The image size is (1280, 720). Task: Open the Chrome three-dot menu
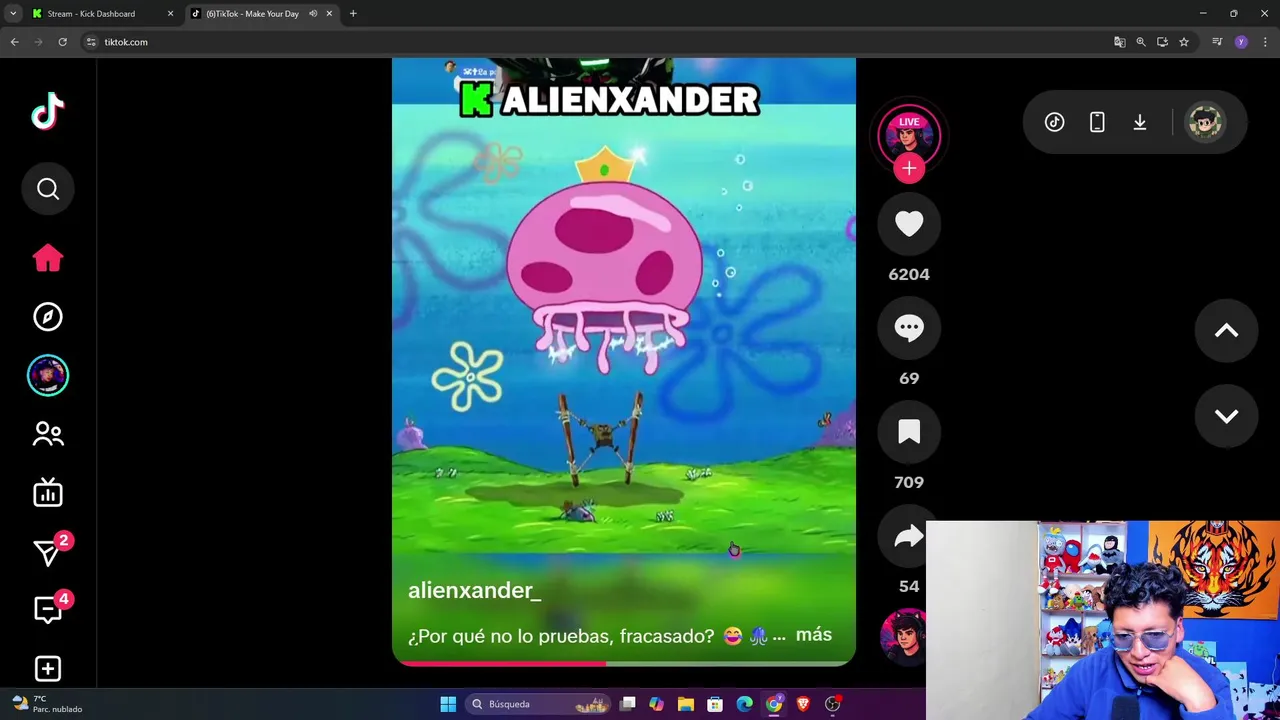tap(1265, 42)
